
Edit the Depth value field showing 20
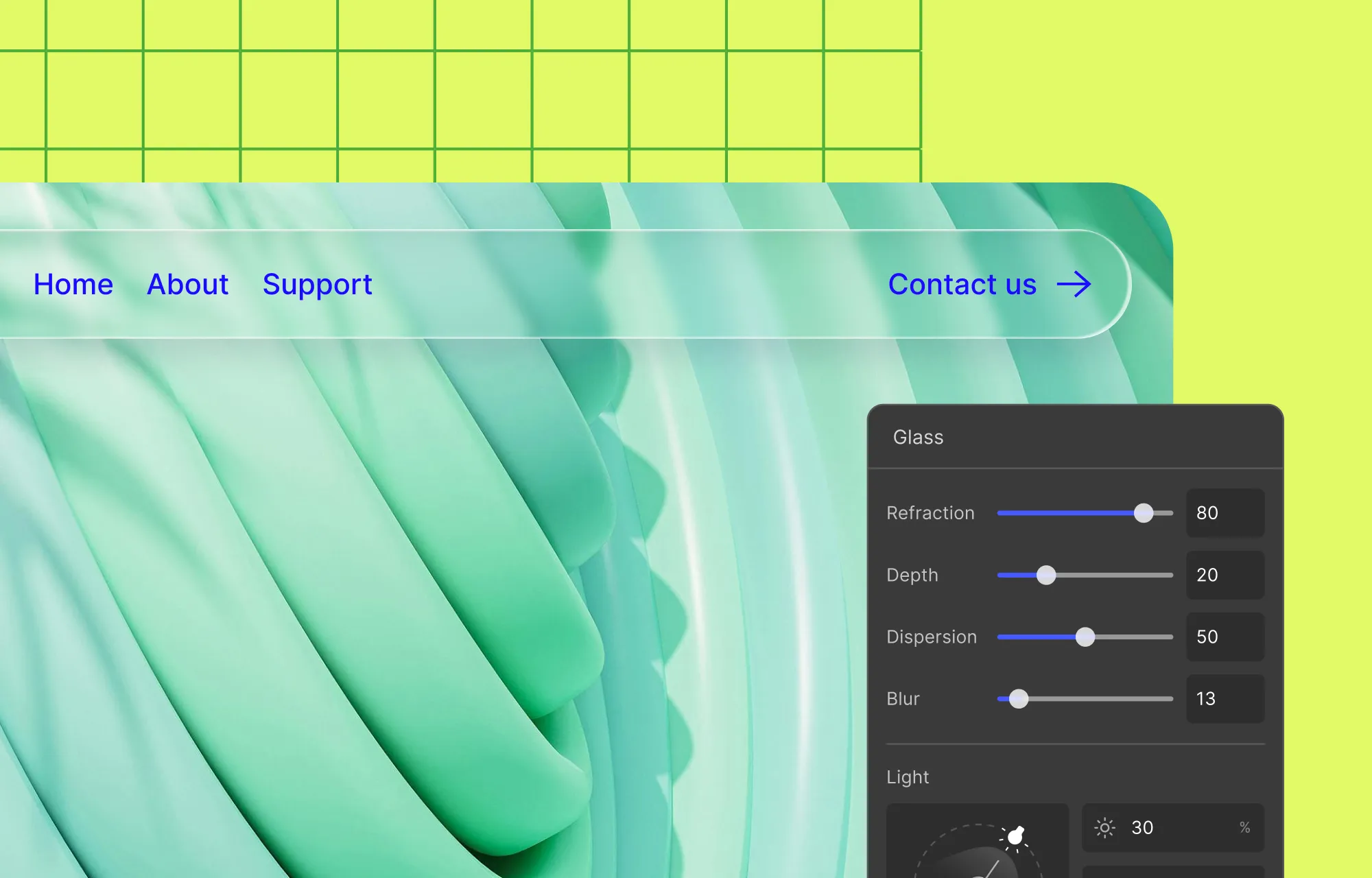click(1225, 575)
